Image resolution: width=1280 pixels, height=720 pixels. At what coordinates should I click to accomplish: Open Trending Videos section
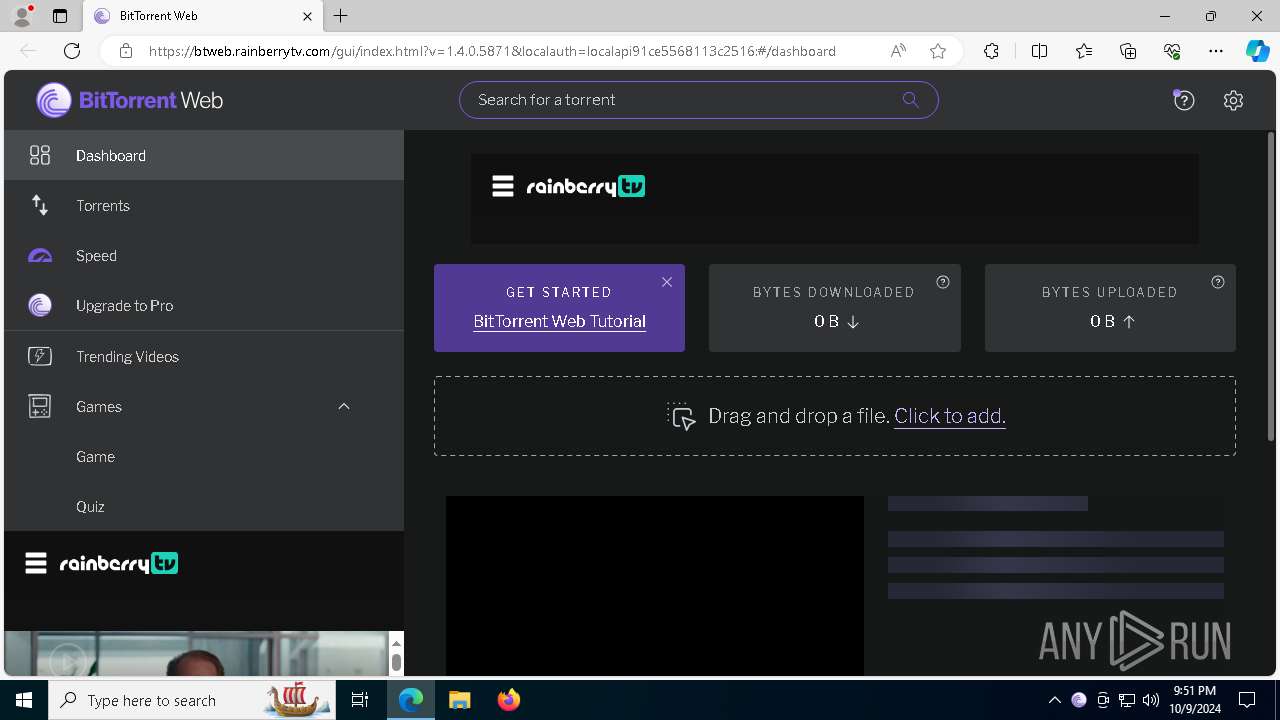tap(204, 356)
